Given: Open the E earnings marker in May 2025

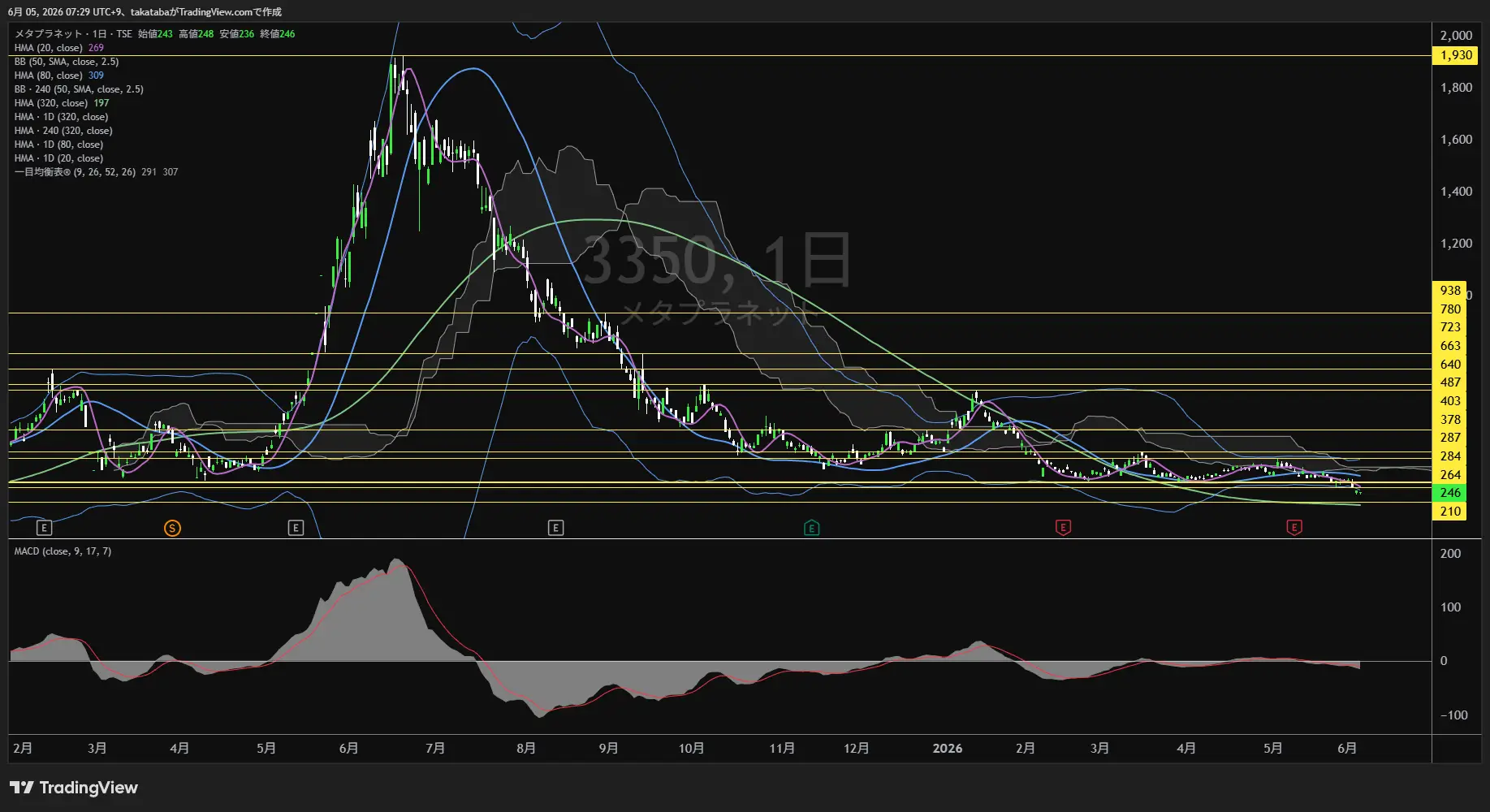Looking at the screenshot, I should point(296,529).
